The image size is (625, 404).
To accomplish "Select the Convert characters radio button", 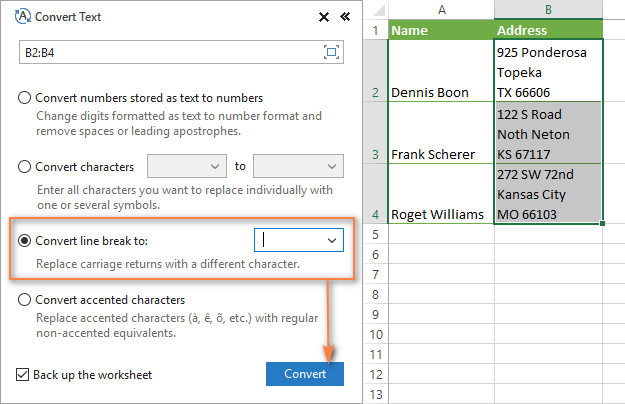I will click(25, 166).
